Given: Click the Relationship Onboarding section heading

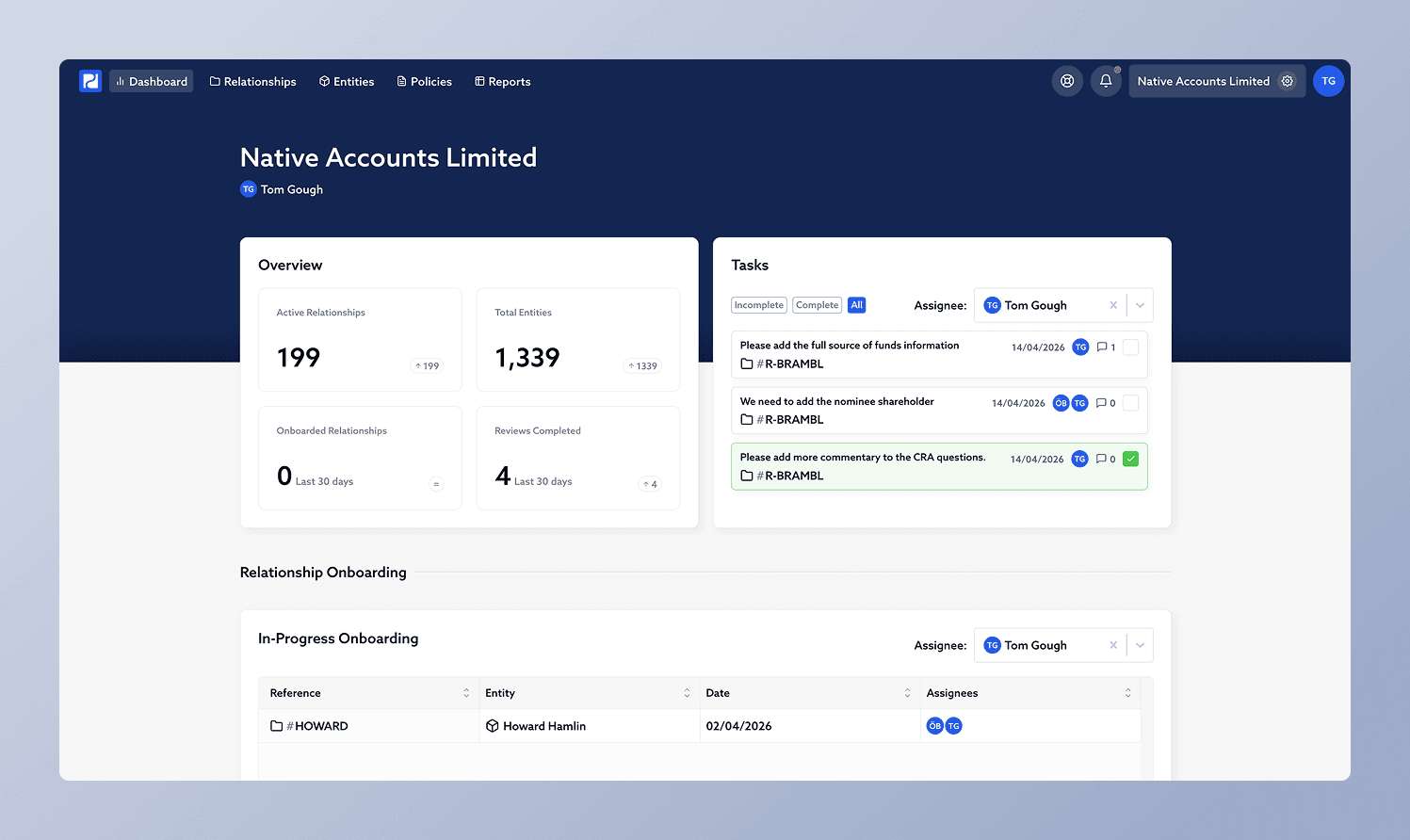Looking at the screenshot, I should pos(323,573).
